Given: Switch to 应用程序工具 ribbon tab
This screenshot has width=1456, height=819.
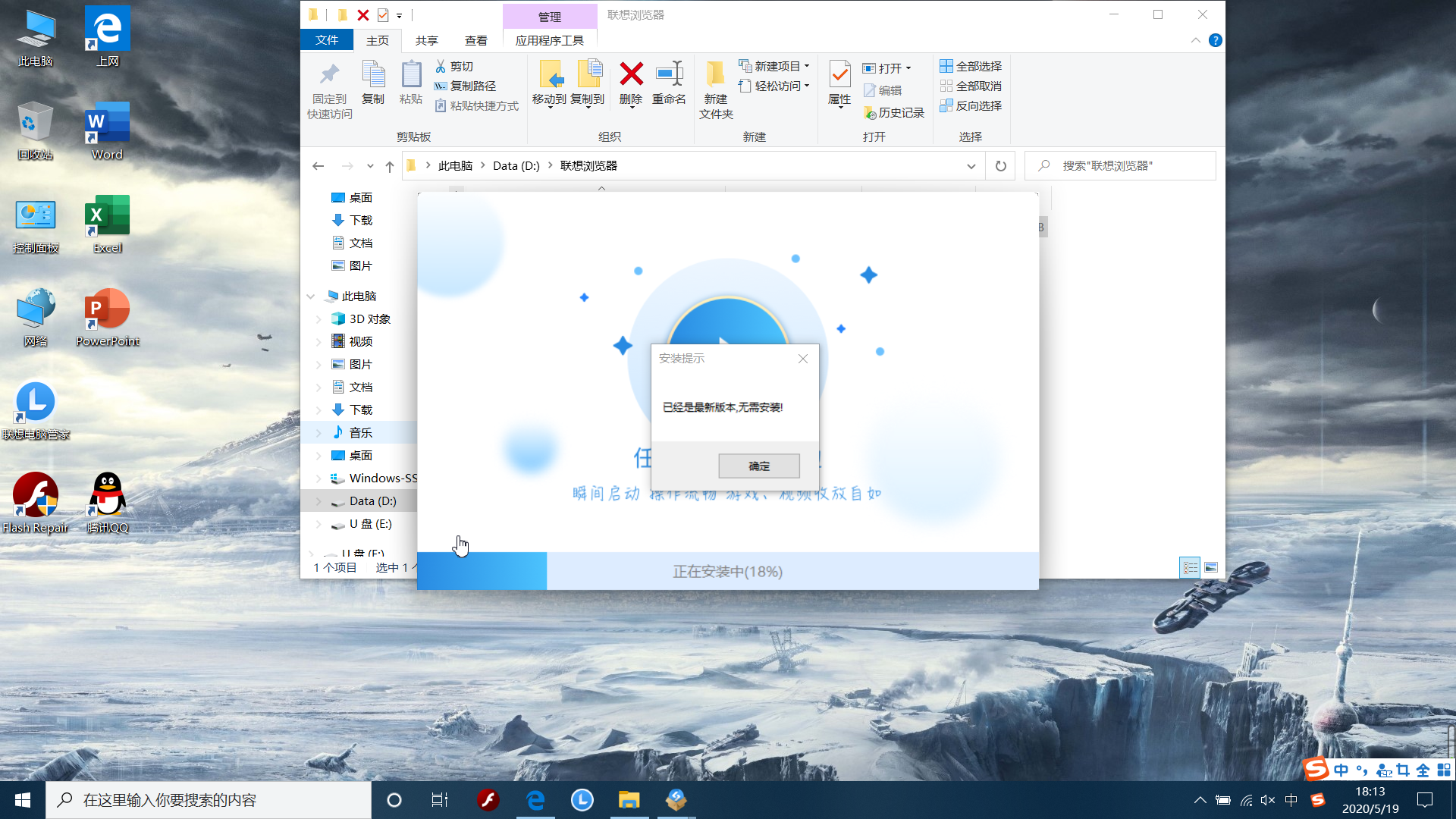Looking at the screenshot, I should point(550,40).
